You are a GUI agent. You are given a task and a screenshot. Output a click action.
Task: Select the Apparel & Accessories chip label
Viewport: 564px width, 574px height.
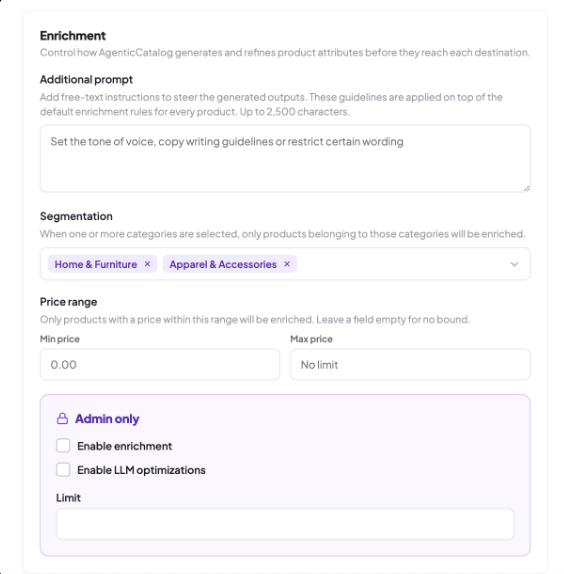click(x=223, y=264)
